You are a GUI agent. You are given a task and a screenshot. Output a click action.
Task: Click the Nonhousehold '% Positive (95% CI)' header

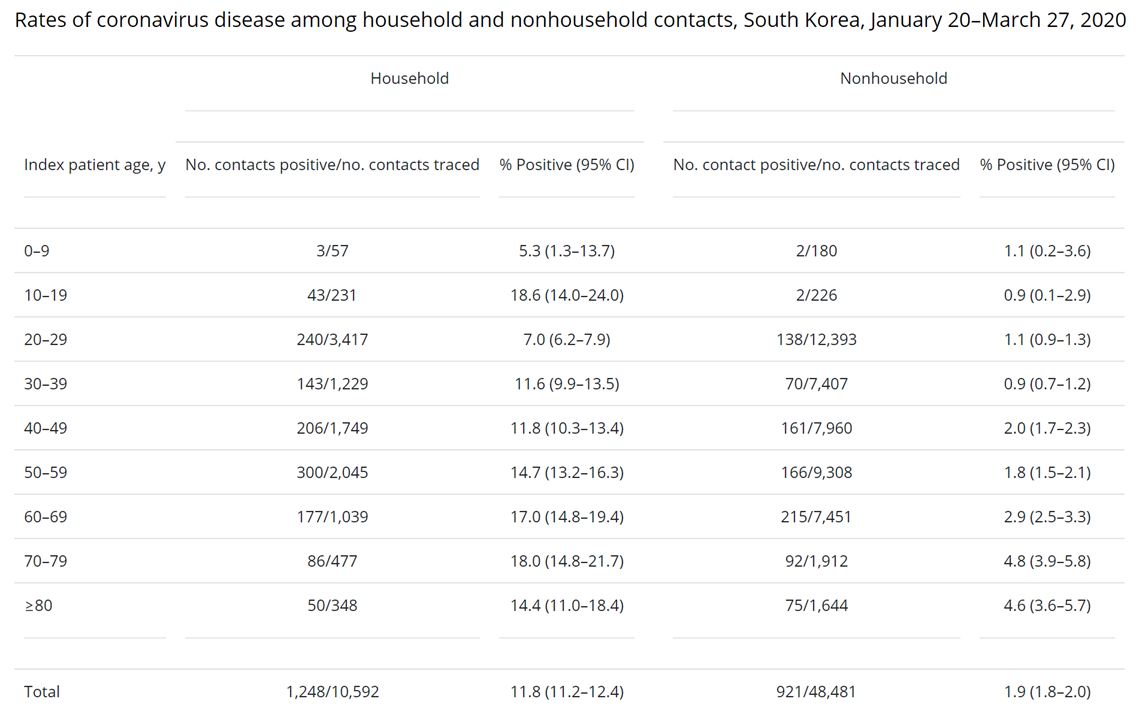click(x=1047, y=165)
